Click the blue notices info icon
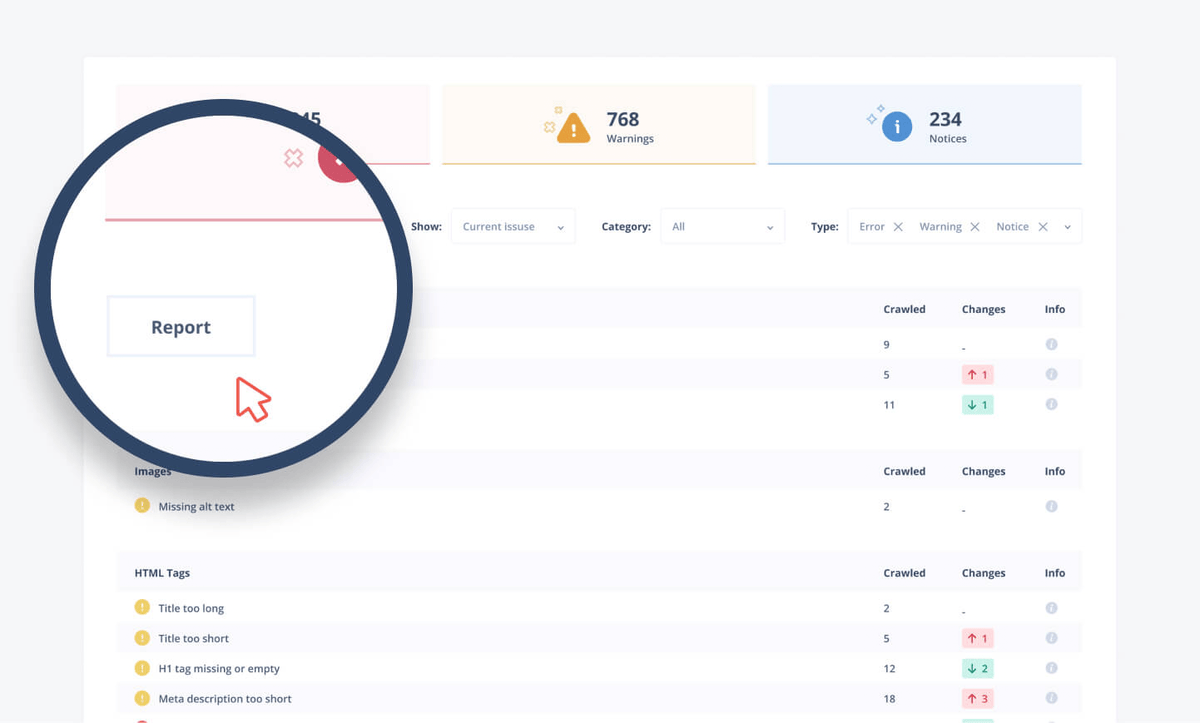This screenshot has width=1200, height=723. click(897, 127)
